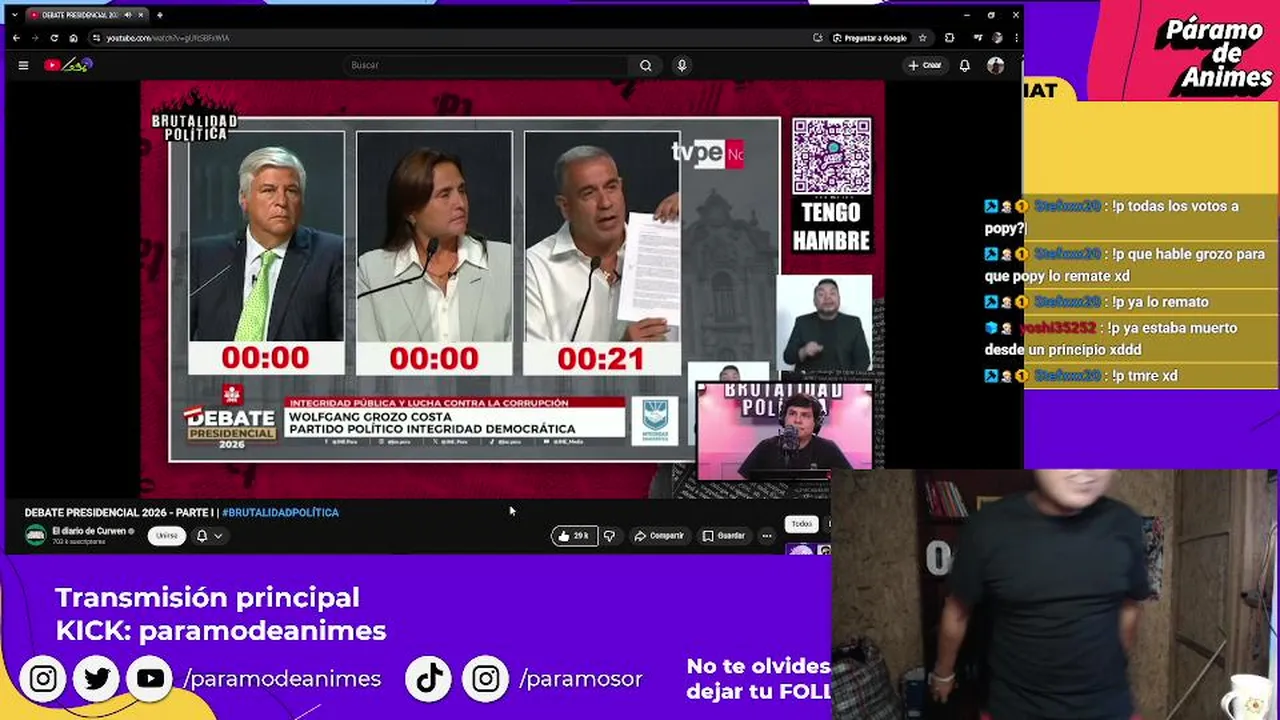Open YouTube icon in overlay footer
The image size is (1280, 720).
click(151, 679)
